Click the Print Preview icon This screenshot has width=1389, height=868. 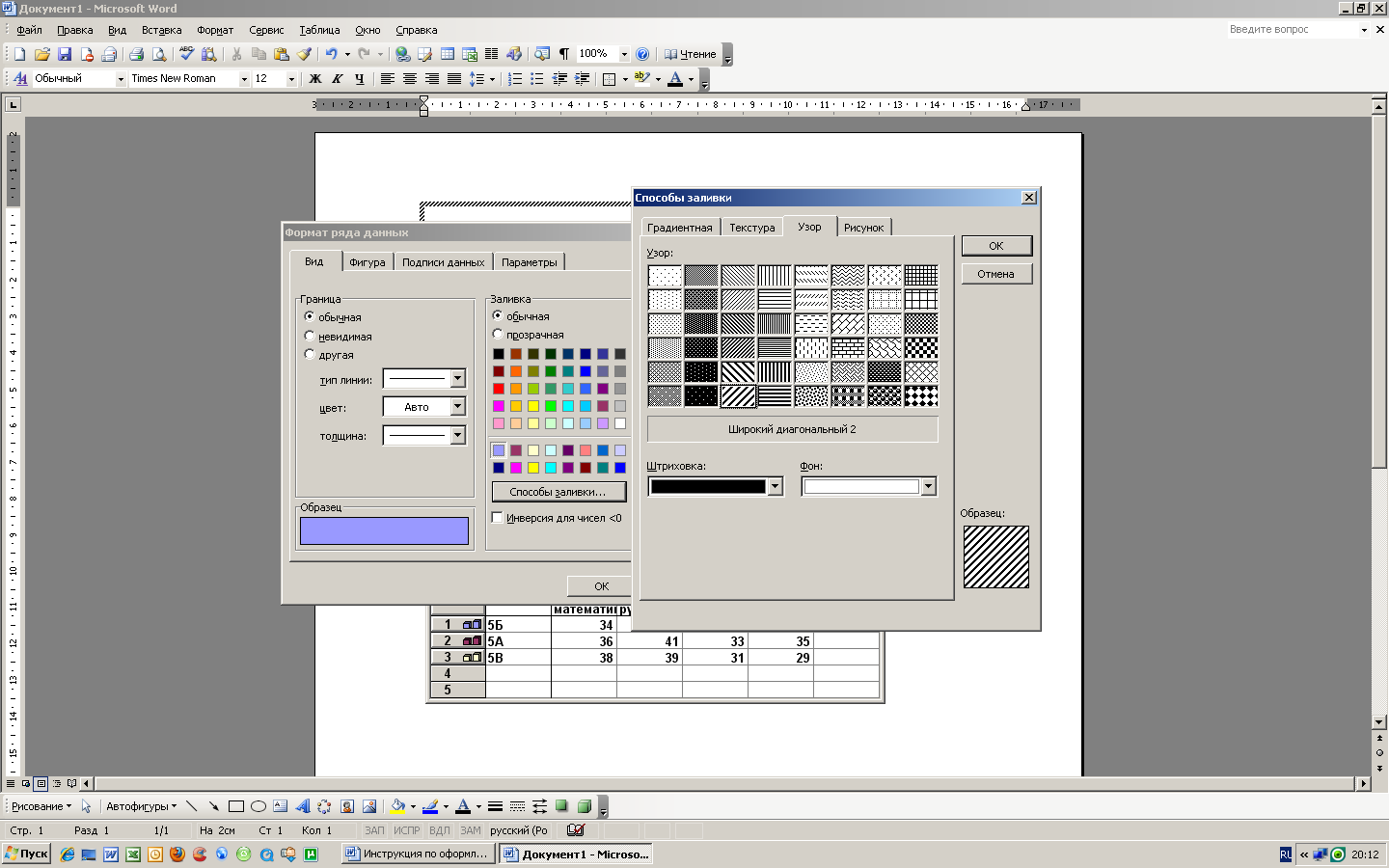click(x=159, y=54)
